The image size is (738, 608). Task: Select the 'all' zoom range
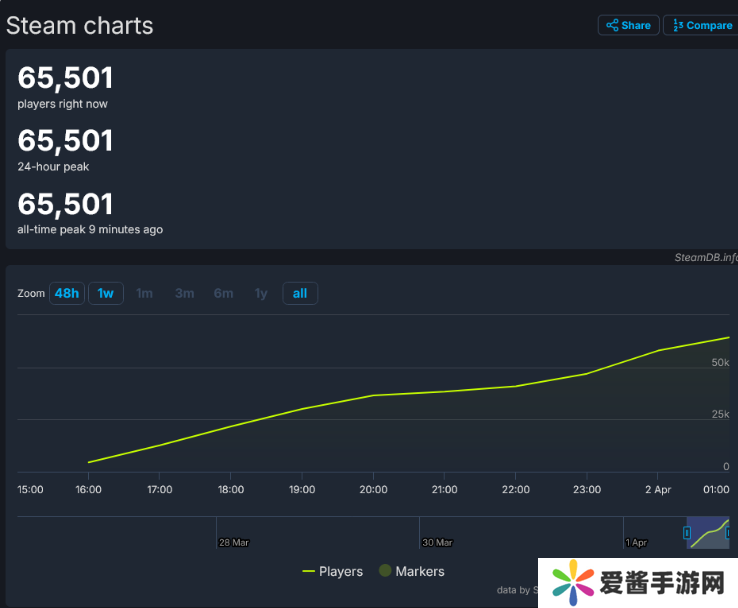tap(300, 293)
